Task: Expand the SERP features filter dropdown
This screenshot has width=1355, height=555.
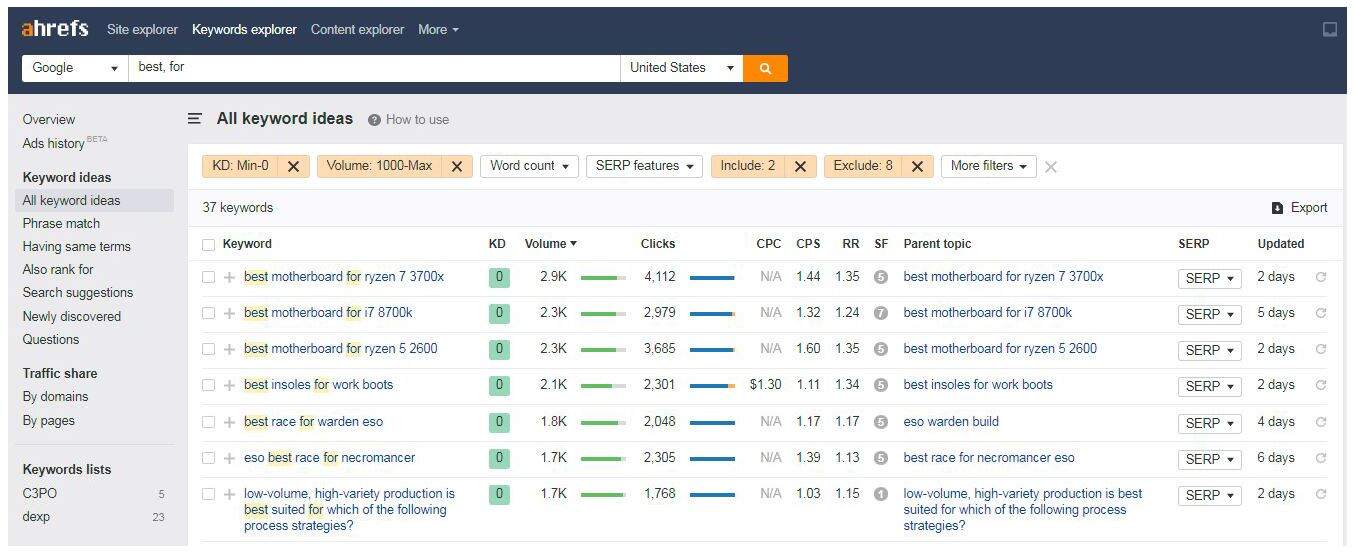Action: coord(644,166)
